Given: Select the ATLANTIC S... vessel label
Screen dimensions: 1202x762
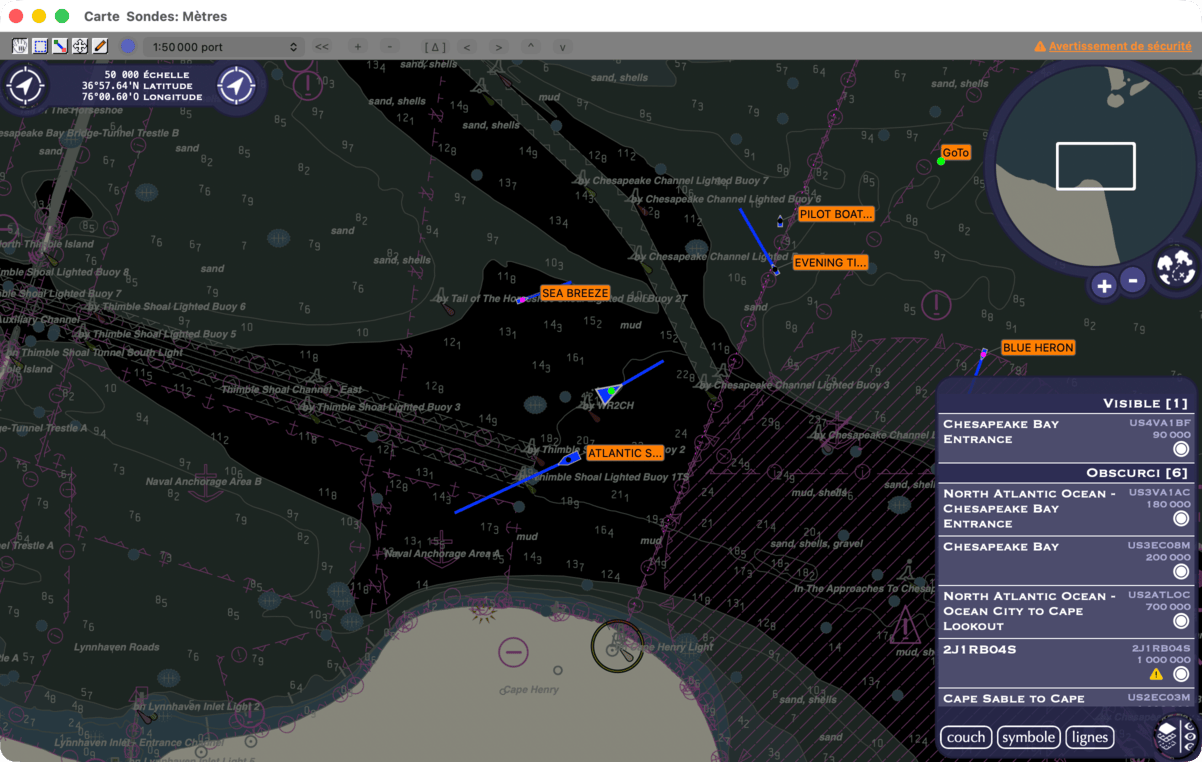Looking at the screenshot, I should pos(625,453).
